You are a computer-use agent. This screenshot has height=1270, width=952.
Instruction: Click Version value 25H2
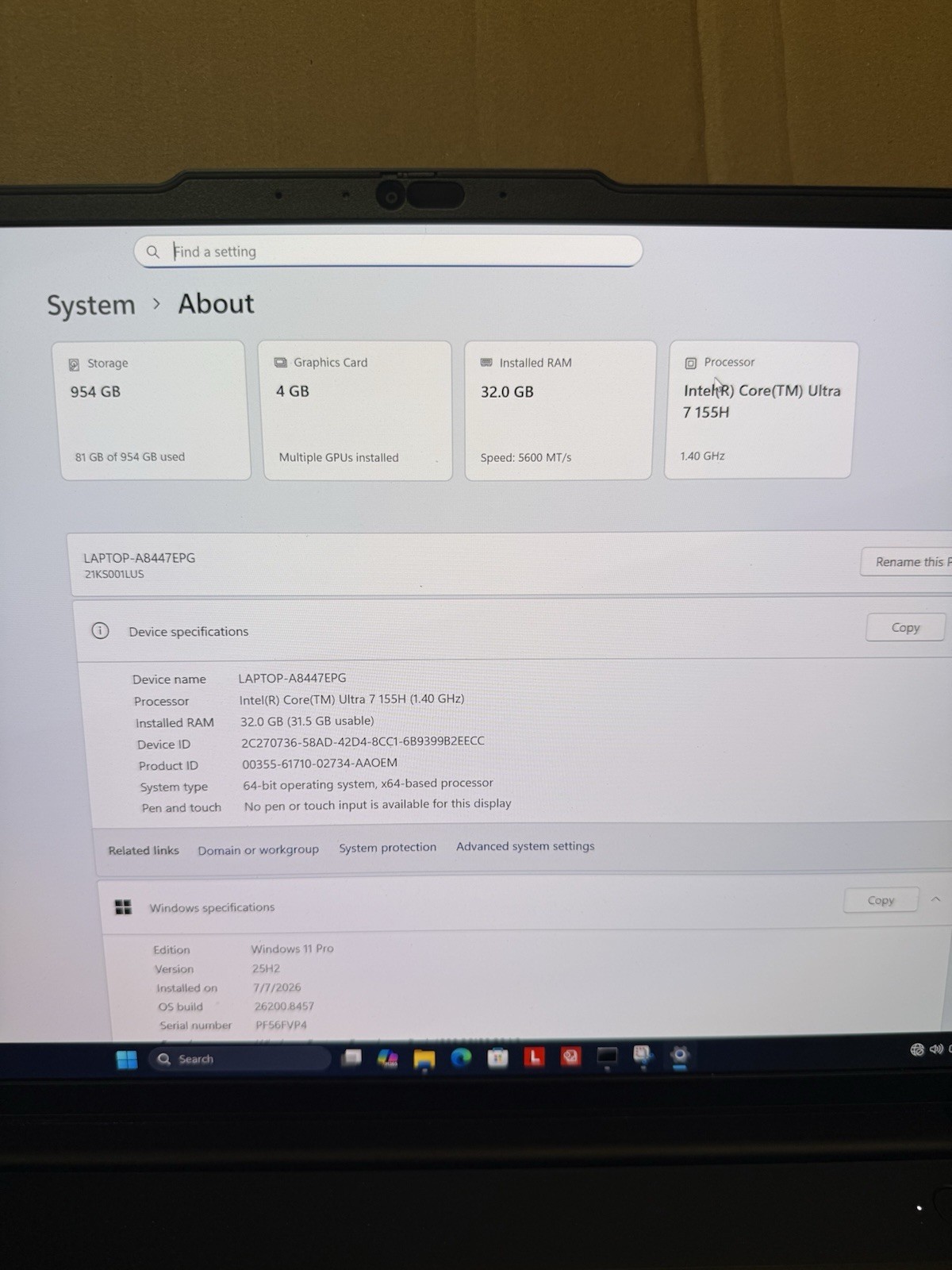pyautogui.click(x=266, y=968)
